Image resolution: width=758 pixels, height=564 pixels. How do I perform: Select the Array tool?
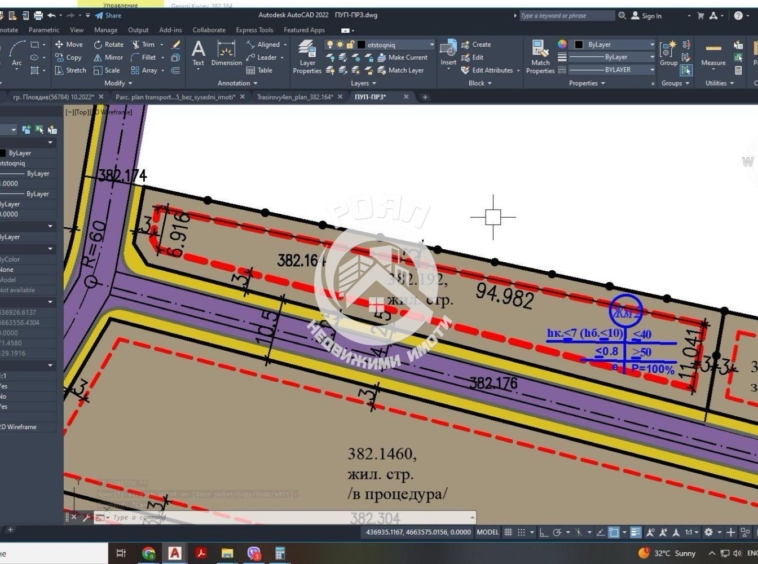coord(144,71)
